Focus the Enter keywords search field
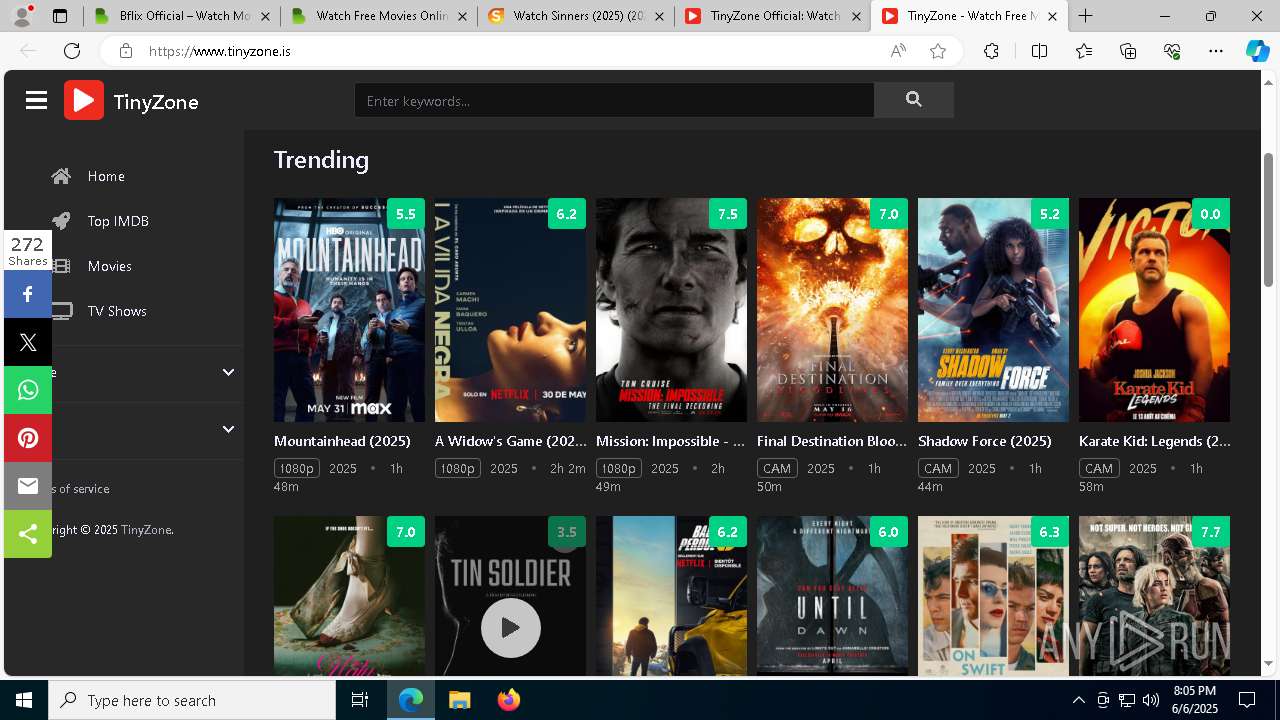The image size is (1280, 720). click(614, 100)
